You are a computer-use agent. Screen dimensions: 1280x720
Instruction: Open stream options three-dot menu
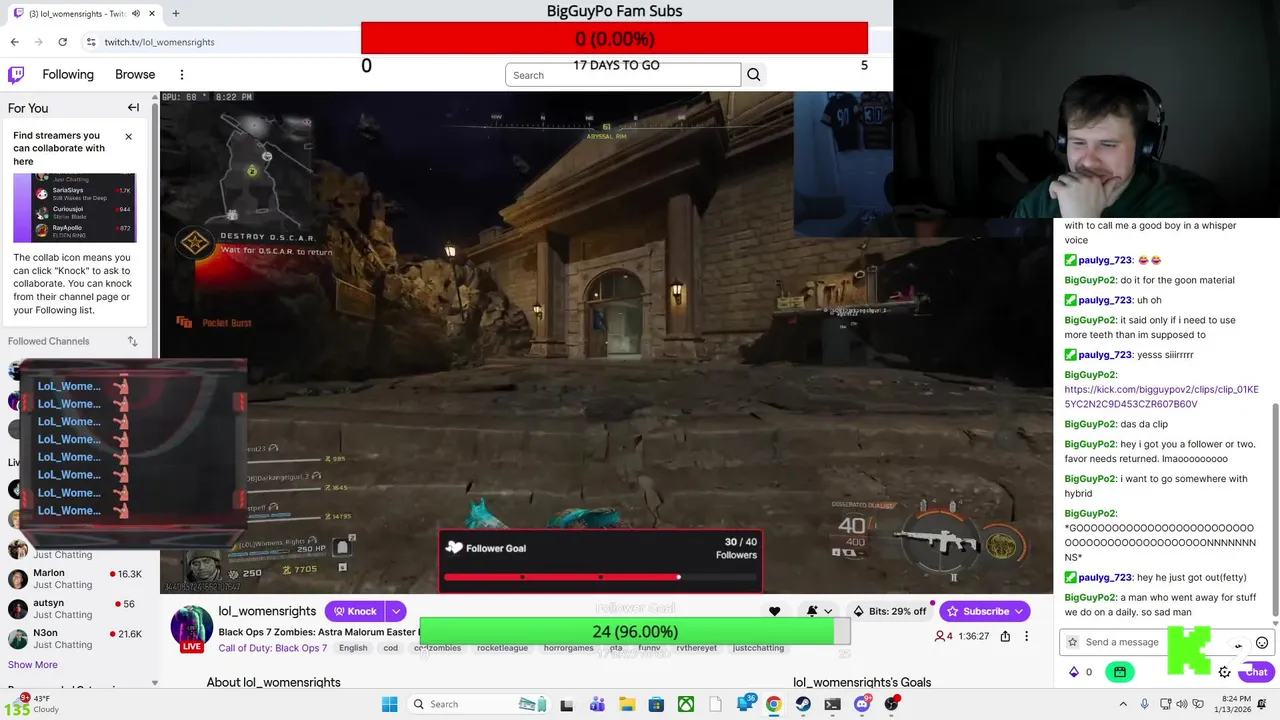click(1026, 636)
